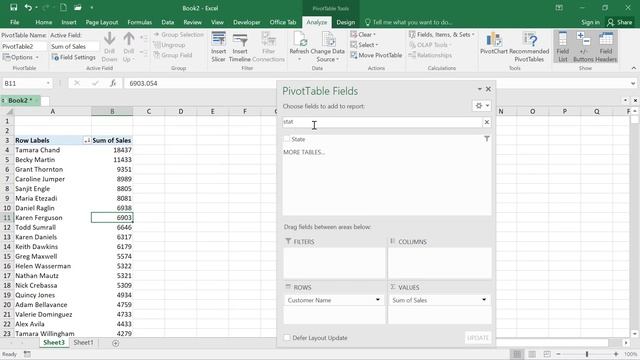Image resolution: width=640 pixels, height=360 pixels.
Task: Click the insert function fx icon
Action: [113, 83]
